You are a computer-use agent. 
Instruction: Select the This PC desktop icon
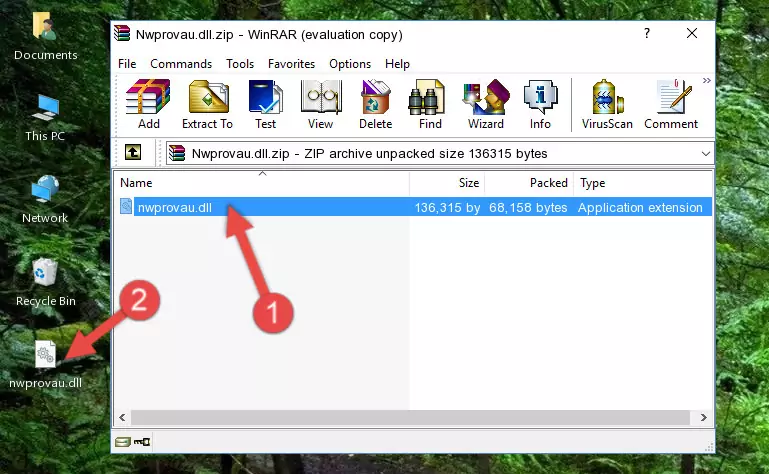pos(45,118)
